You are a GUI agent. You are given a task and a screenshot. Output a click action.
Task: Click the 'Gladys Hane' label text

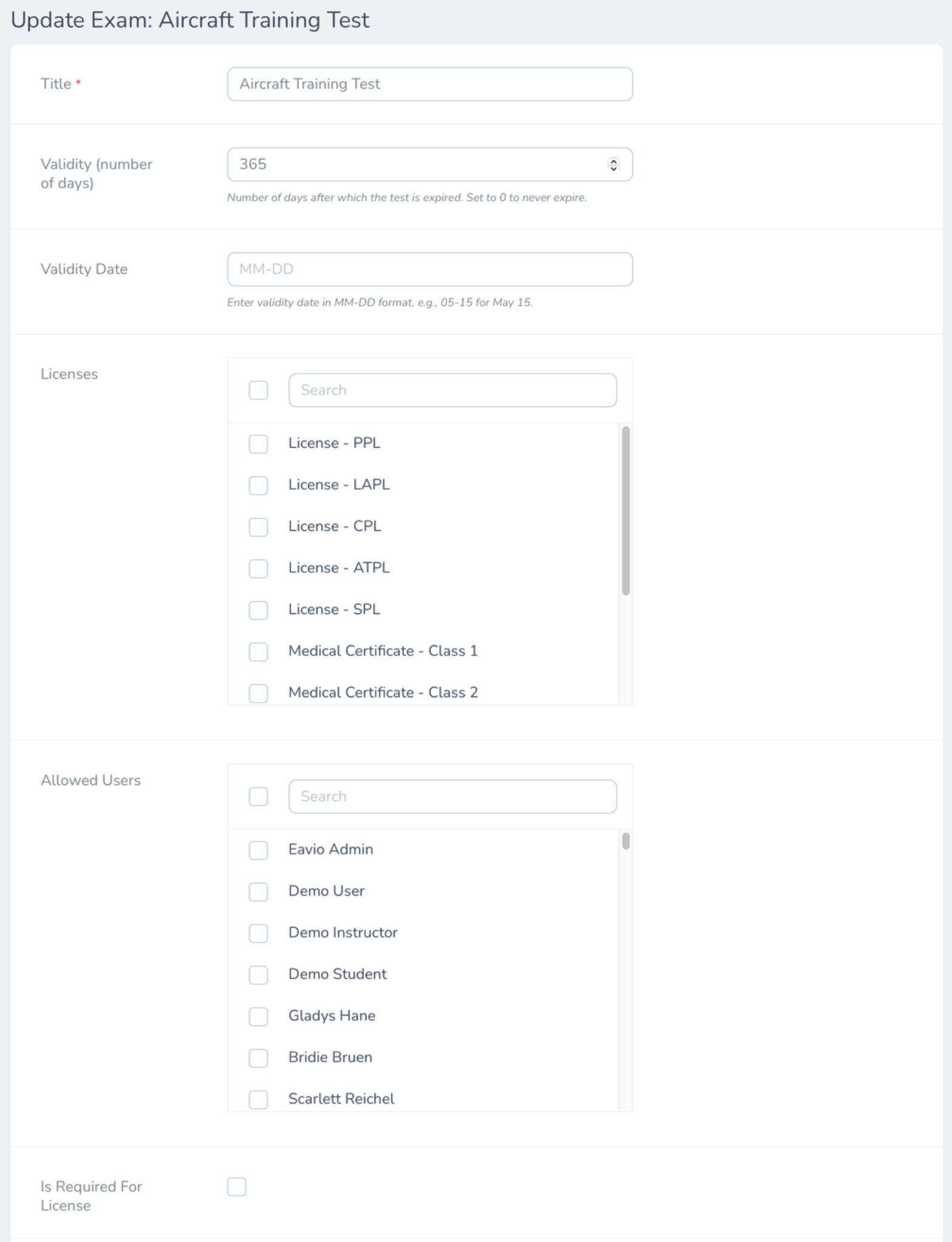coord(332,1016)
